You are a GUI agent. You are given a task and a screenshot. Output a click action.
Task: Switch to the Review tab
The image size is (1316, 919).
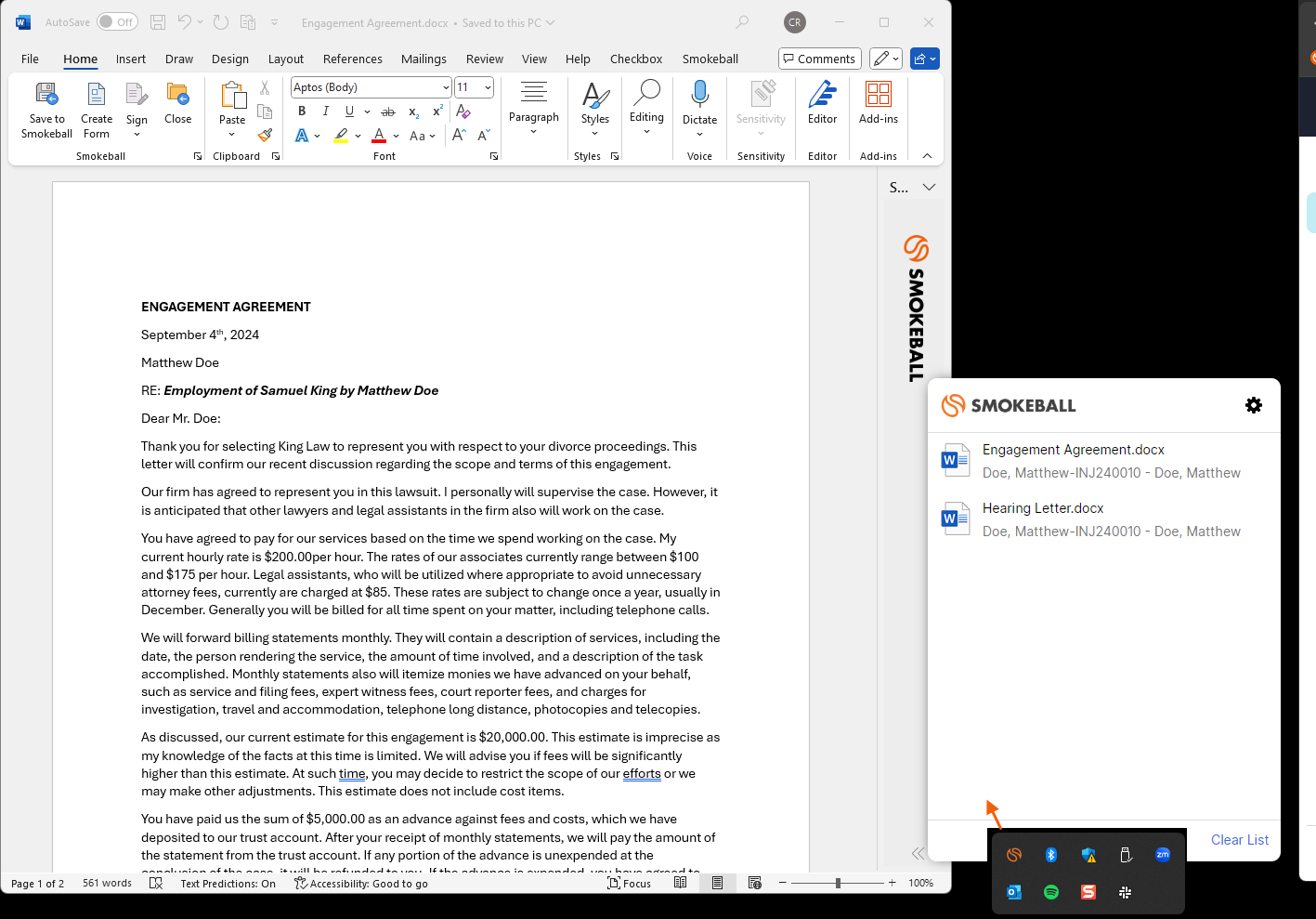(485, 59)
